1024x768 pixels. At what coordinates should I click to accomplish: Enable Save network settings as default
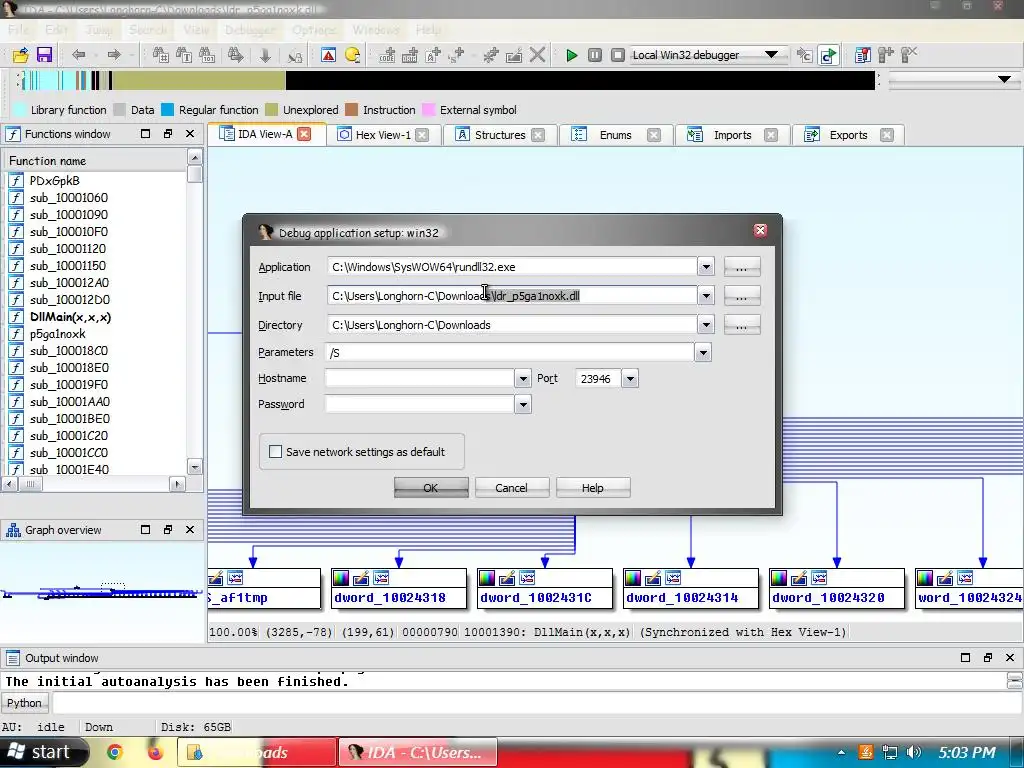pyautogui.click(x=276, y=451)
